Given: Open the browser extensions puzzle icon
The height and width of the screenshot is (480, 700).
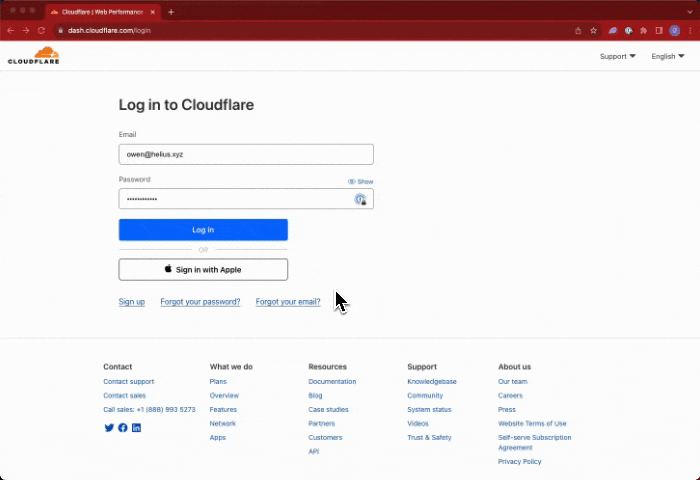Looking at the screenshot, I should 643,30.
